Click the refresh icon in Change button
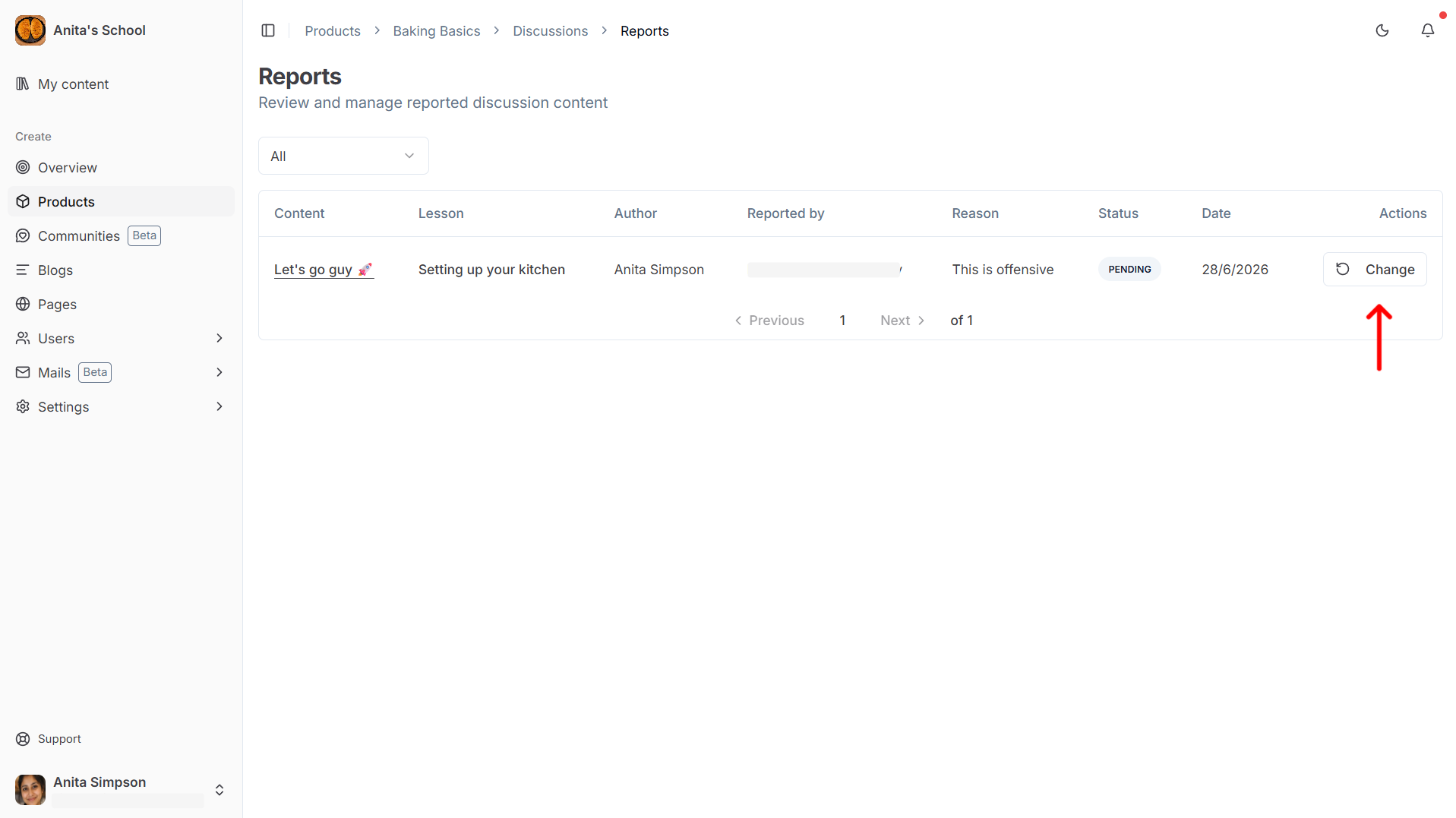1456x818 pixels. click(1343, 269)
